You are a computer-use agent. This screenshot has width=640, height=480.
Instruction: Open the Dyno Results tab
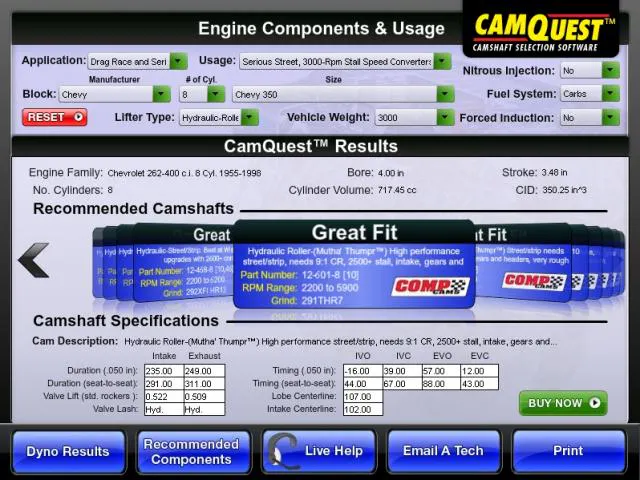click(x=68, y=451)
